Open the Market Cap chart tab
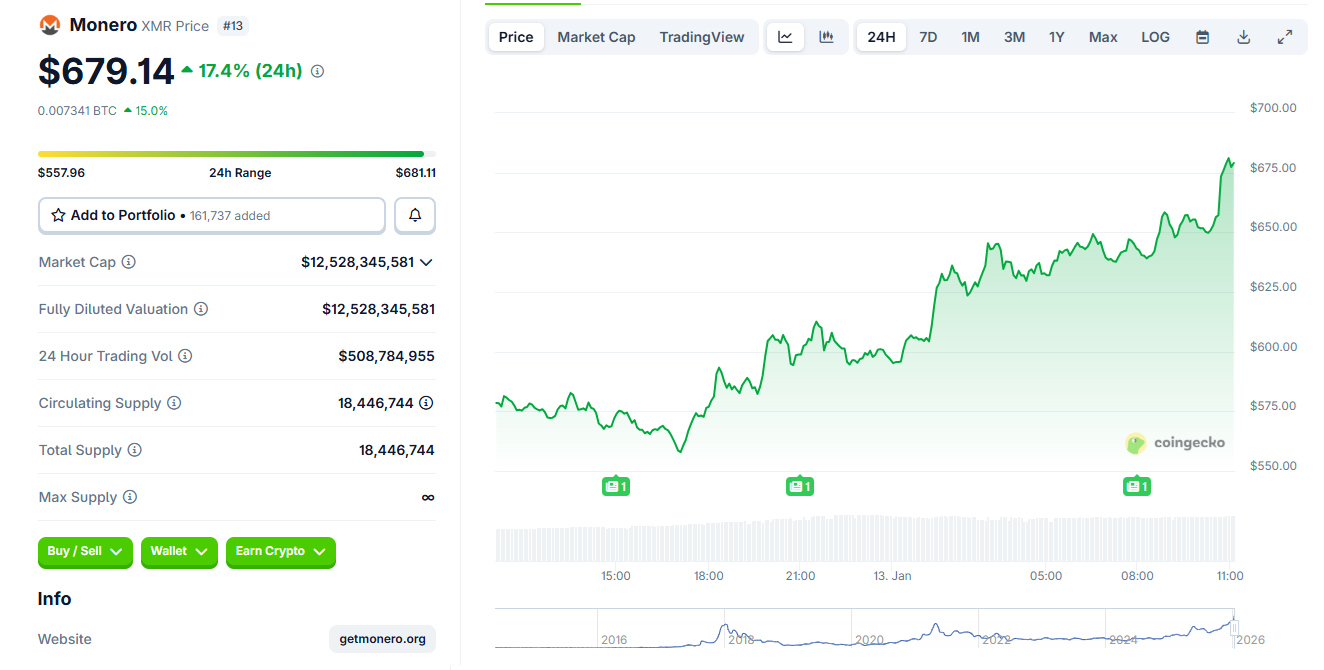1324x670 pixels. click(x=596, y=36)
